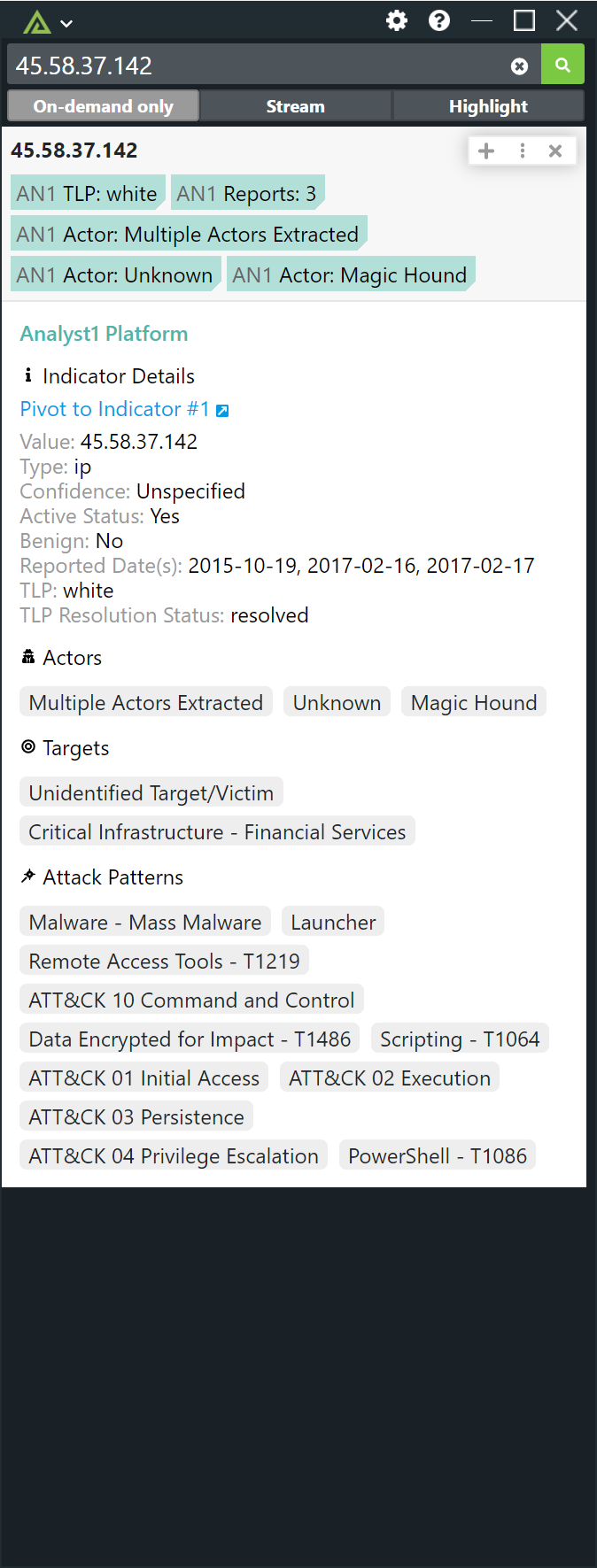
Task: Click the AN1 Actor: Magic Hound tag
Action: click(x=351, y=275)
